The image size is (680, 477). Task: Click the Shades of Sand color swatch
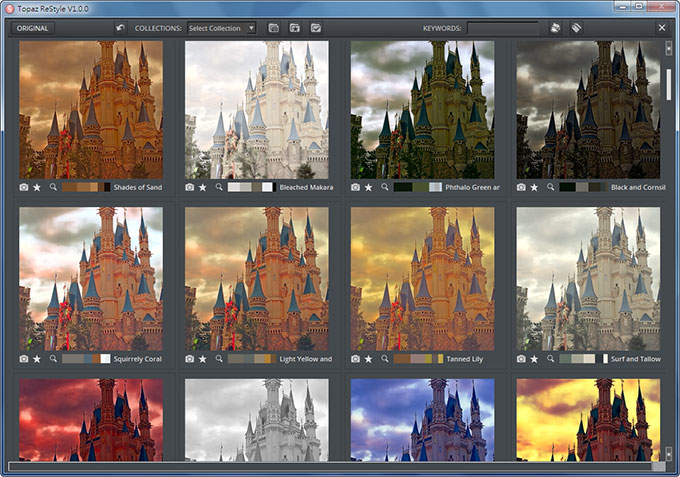pos(86,187)
